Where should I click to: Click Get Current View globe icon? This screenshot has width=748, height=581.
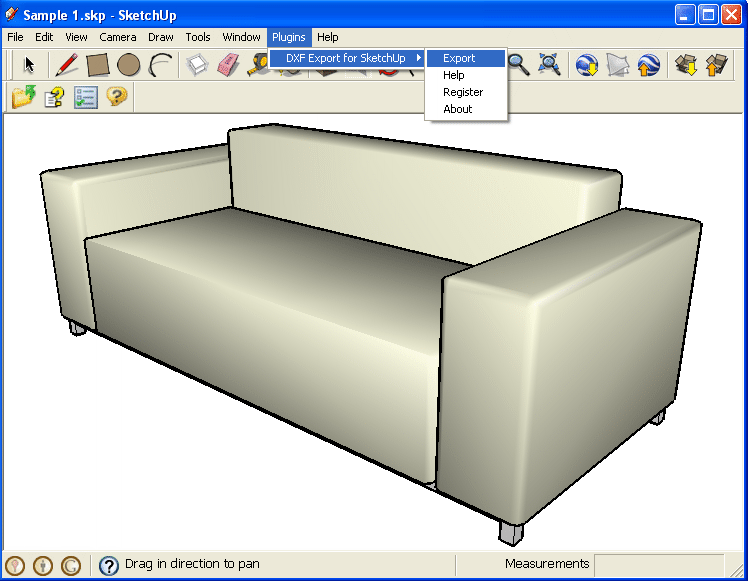point(587,65)
